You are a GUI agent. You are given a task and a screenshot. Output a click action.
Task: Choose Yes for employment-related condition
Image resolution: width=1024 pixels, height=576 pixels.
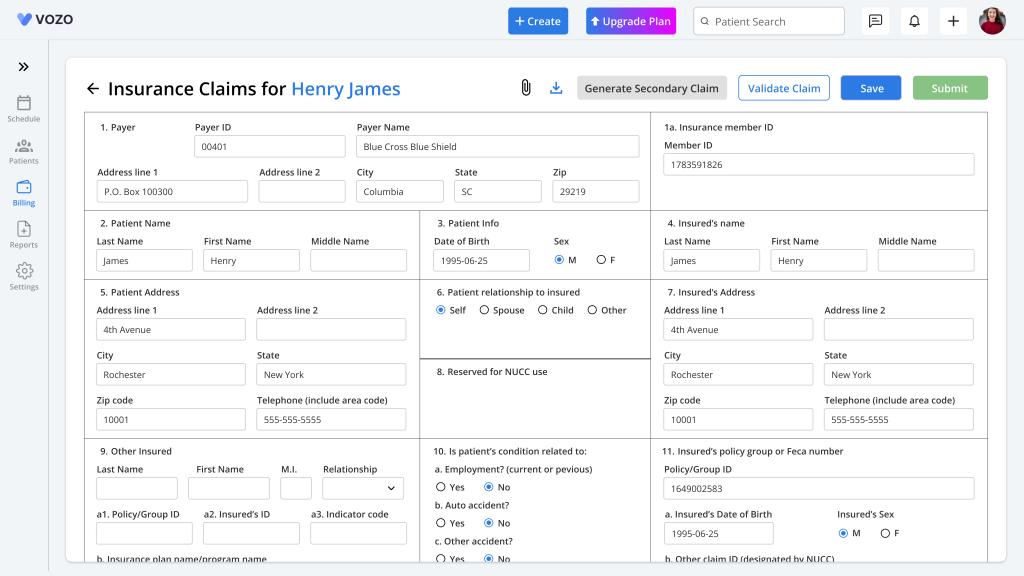pyautogui.click(x=441, y=487)
